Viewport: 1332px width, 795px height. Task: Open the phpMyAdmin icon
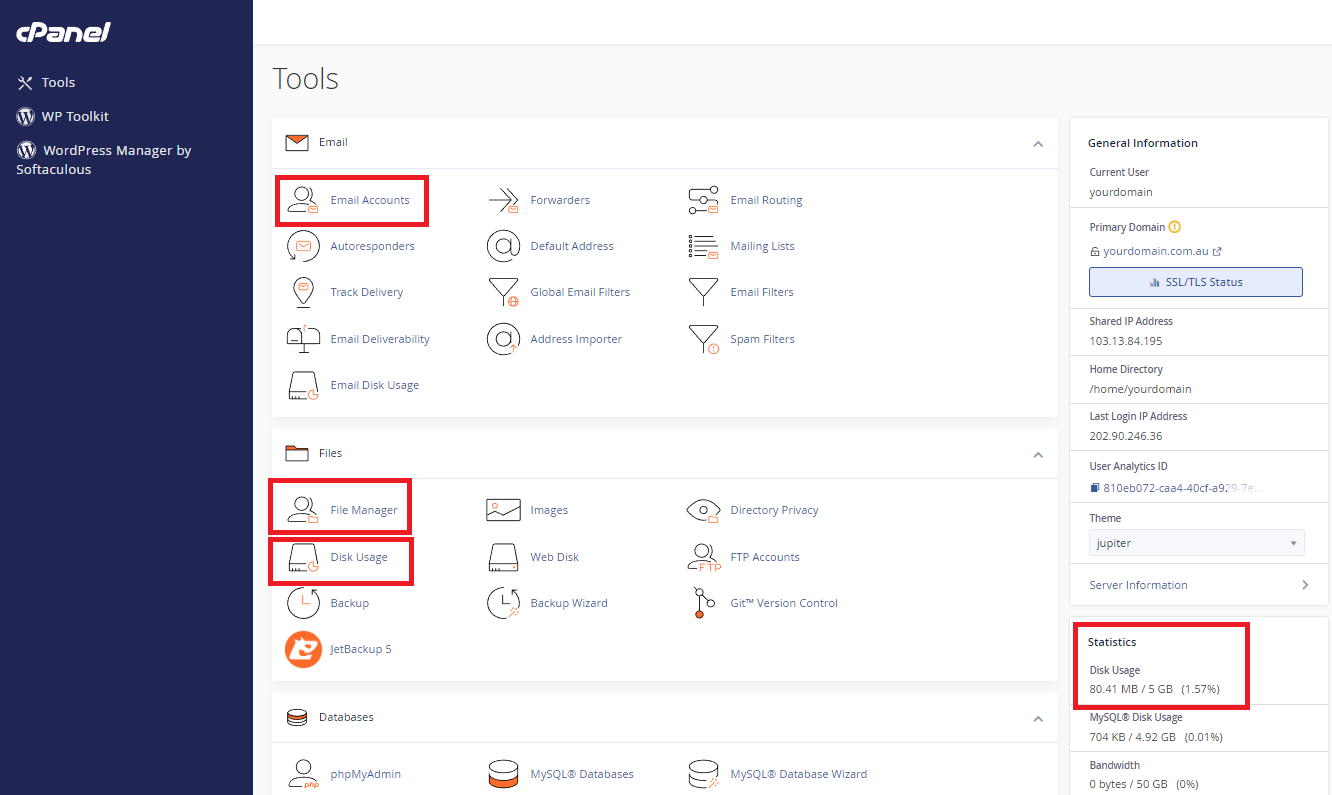(x=303, y=774)
